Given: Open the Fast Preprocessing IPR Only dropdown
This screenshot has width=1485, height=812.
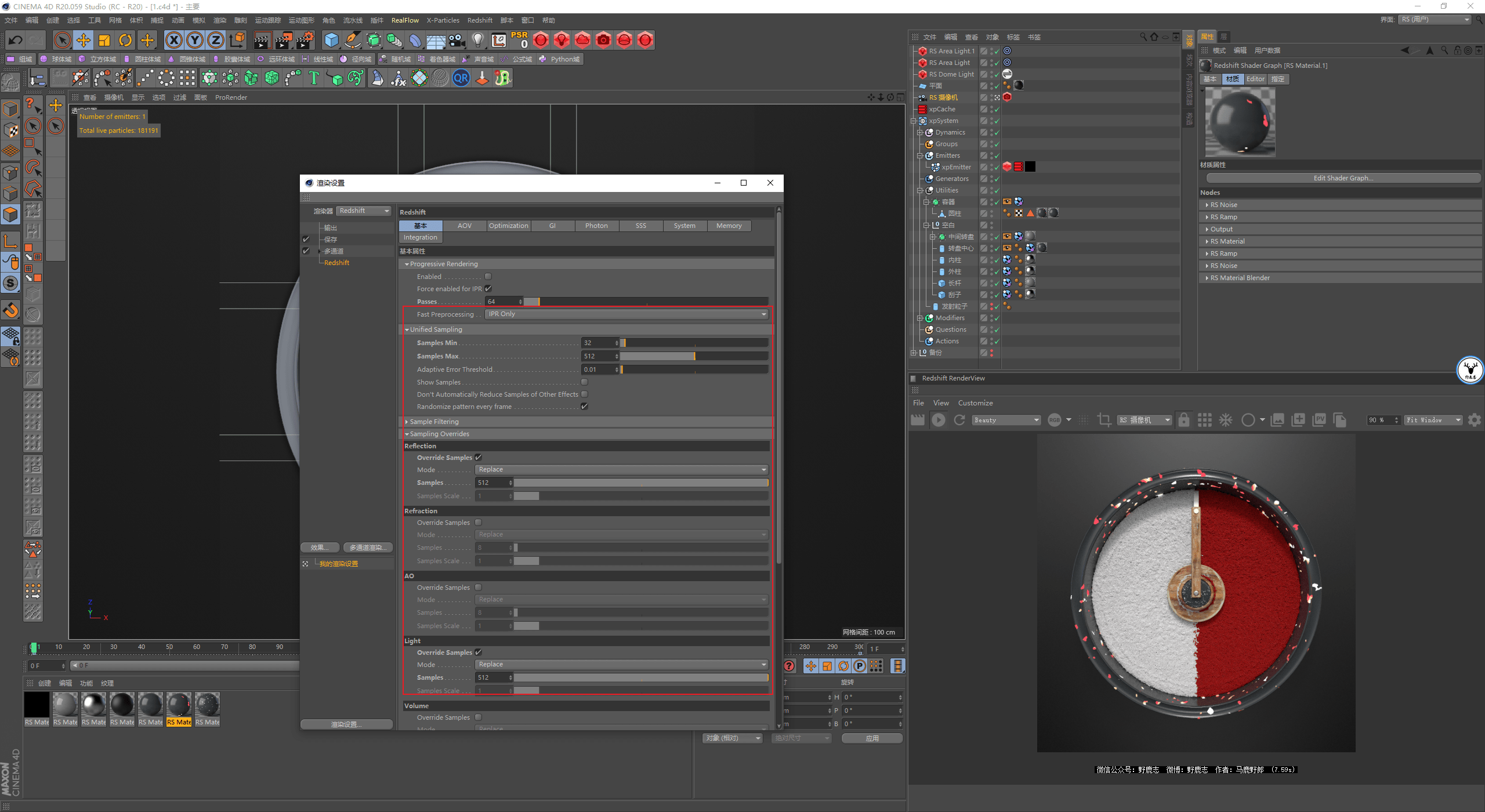Looking at the screenshot, I should pyautogui.click(x=626, y=314).
